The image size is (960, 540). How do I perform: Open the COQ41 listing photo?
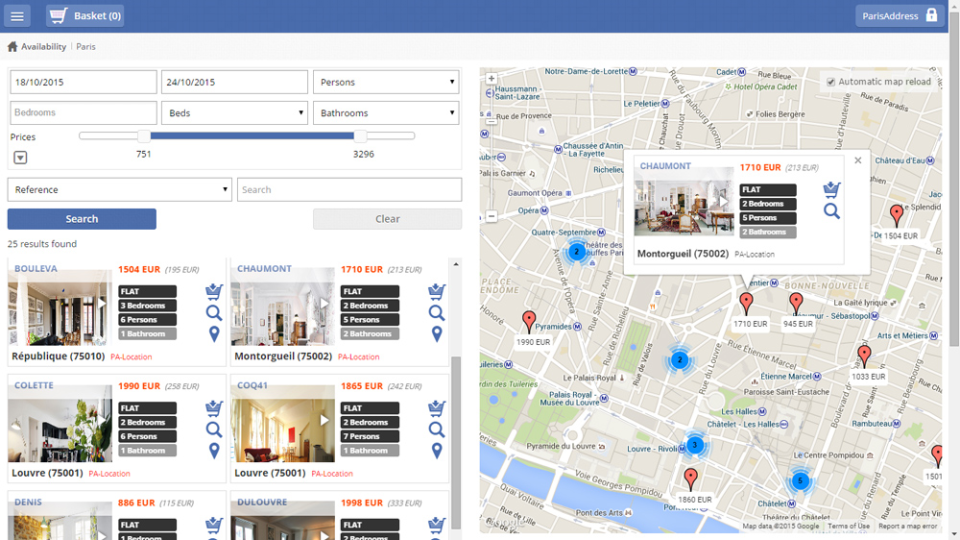click(283, 425)
